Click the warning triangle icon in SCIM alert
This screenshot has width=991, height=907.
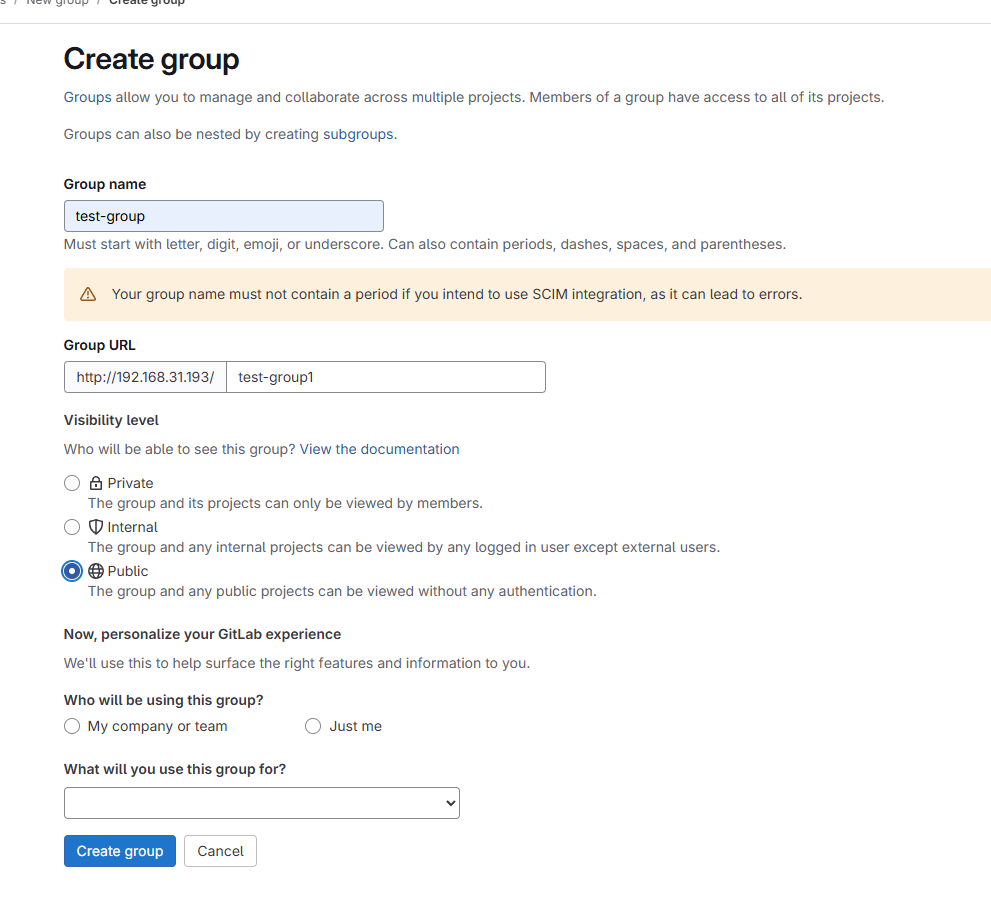[x=88, y=295]
